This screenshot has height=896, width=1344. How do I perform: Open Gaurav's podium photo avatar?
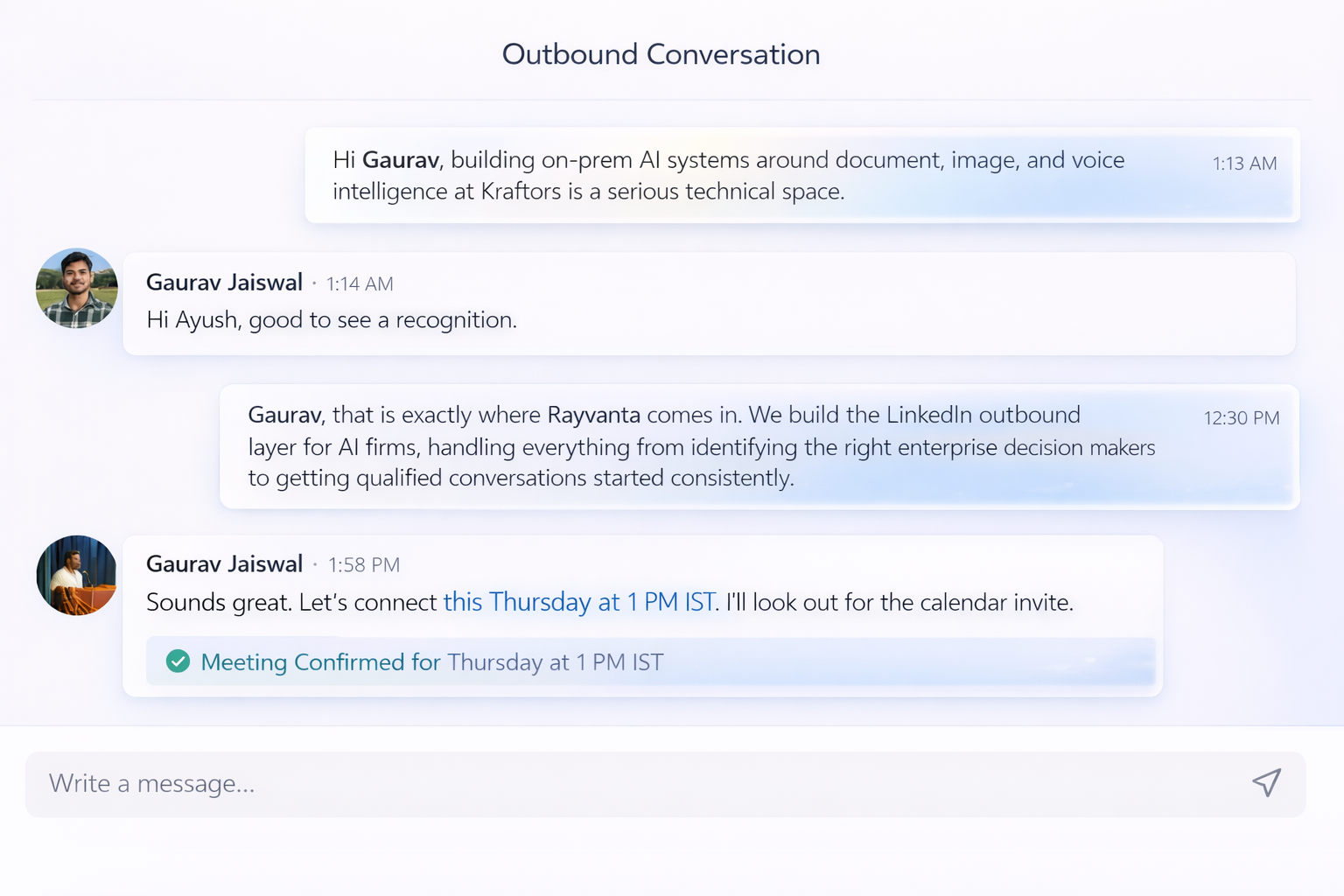tap(76, 576)
